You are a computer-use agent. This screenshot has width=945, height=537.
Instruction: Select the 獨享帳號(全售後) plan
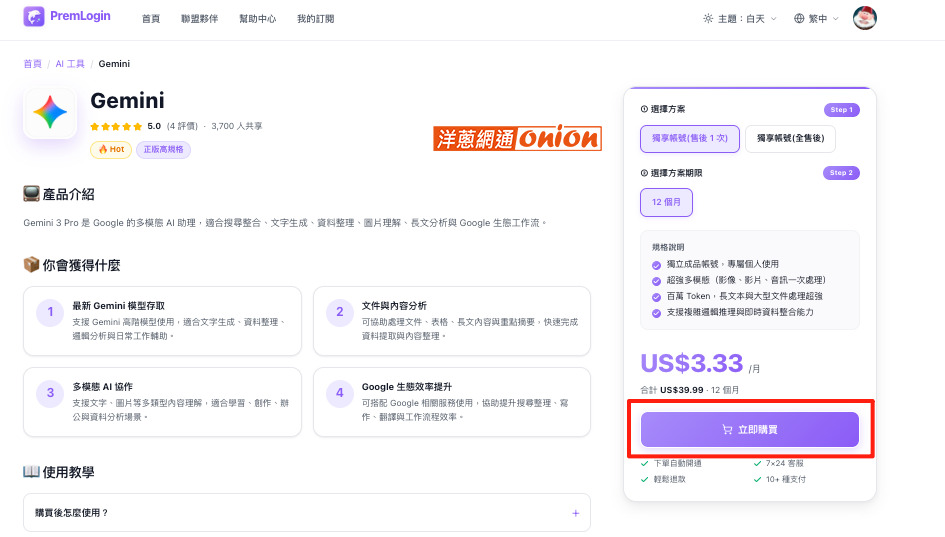[790, 139]
